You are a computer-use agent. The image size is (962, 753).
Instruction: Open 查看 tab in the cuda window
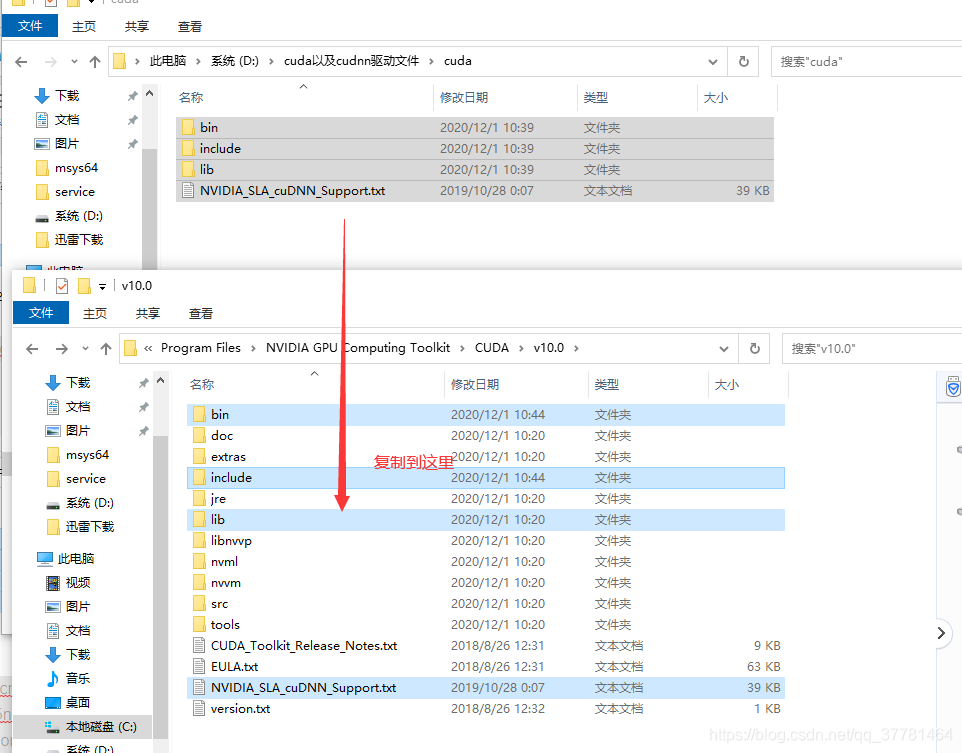click(x=190, y=26)
